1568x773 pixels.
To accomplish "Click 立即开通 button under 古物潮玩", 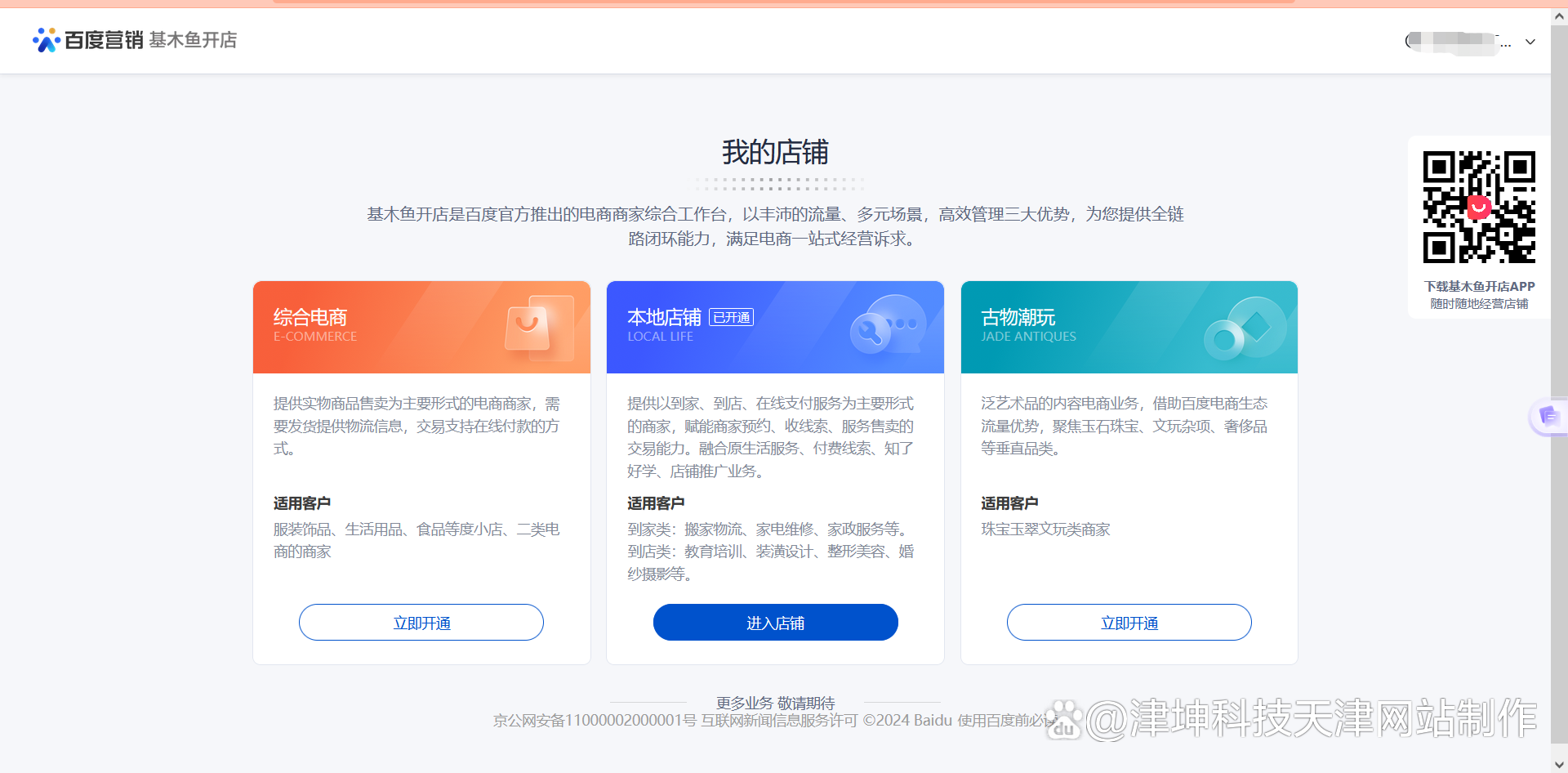I will tap(1129, 623).
